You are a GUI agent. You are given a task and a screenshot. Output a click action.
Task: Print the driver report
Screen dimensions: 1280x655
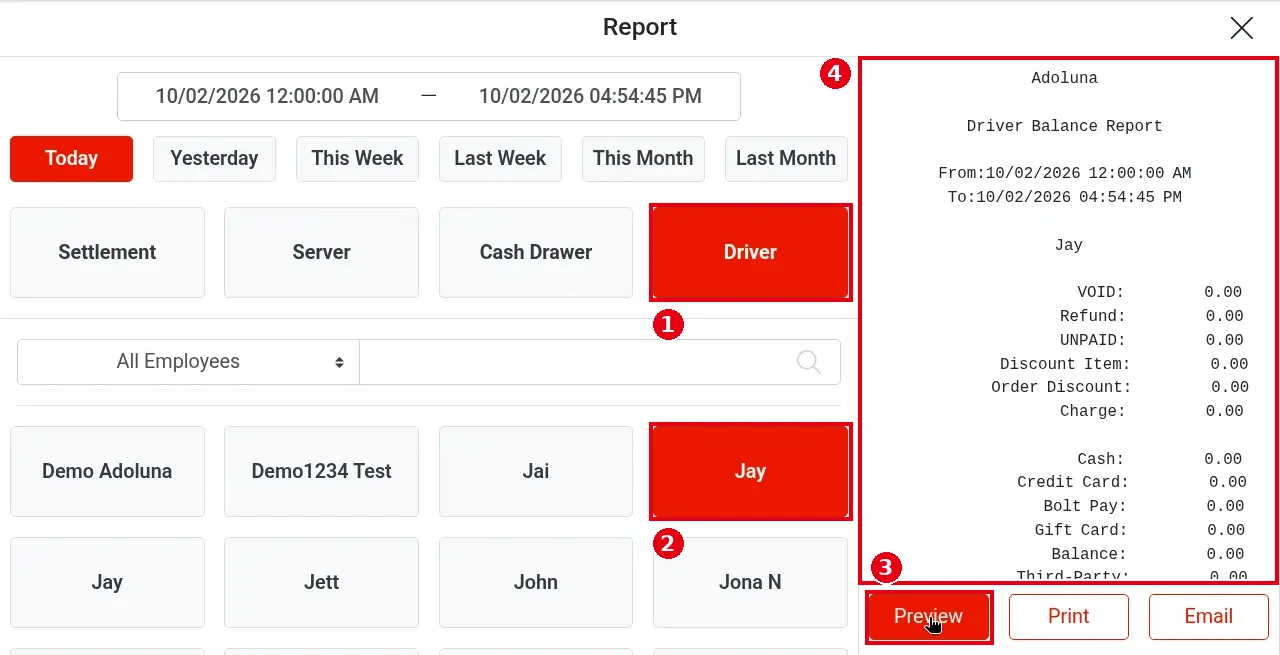pos(1068,617)
